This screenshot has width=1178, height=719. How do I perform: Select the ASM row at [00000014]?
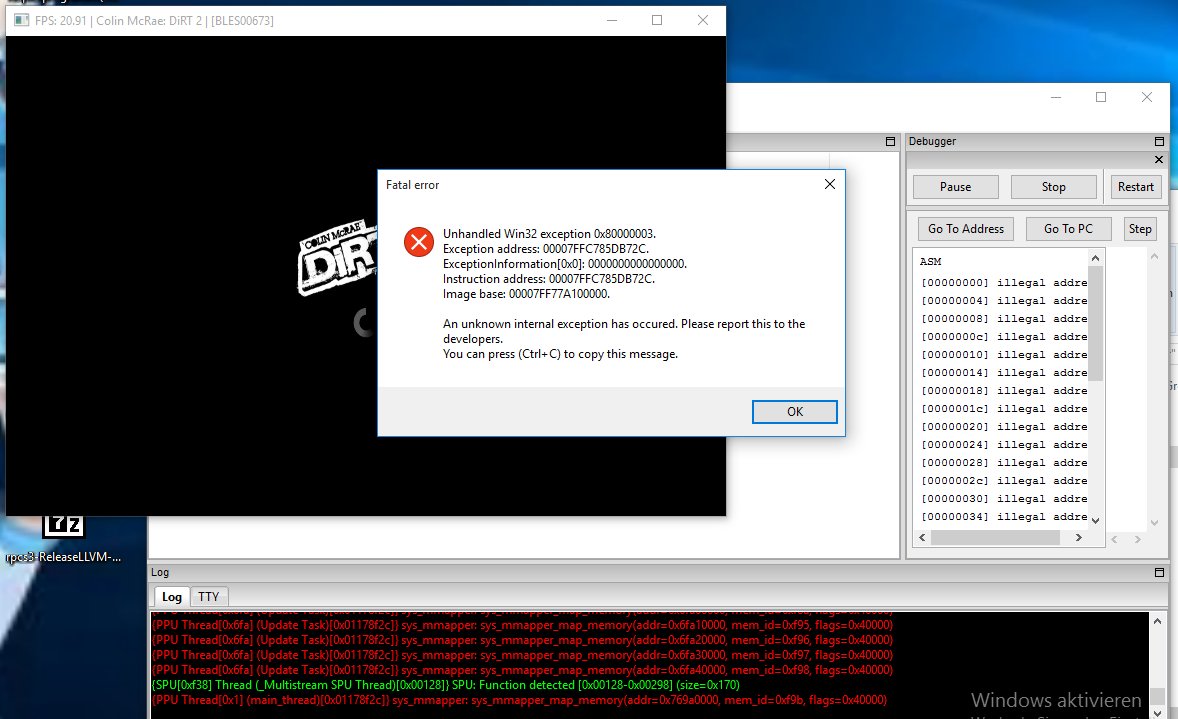click(1004, 373)
